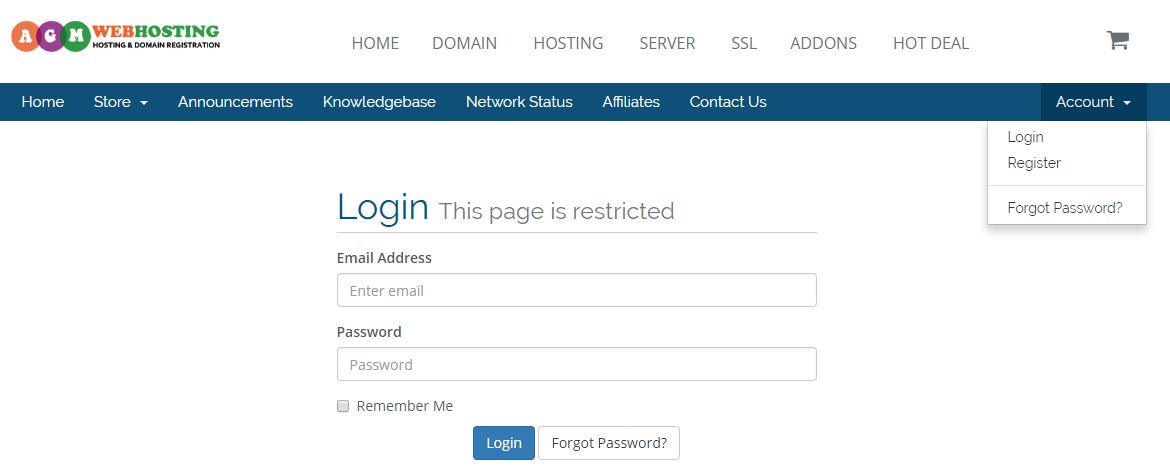Go to Network Status page
The height and width of the screenshot is (472, 1170).
[x=519, y=102]
